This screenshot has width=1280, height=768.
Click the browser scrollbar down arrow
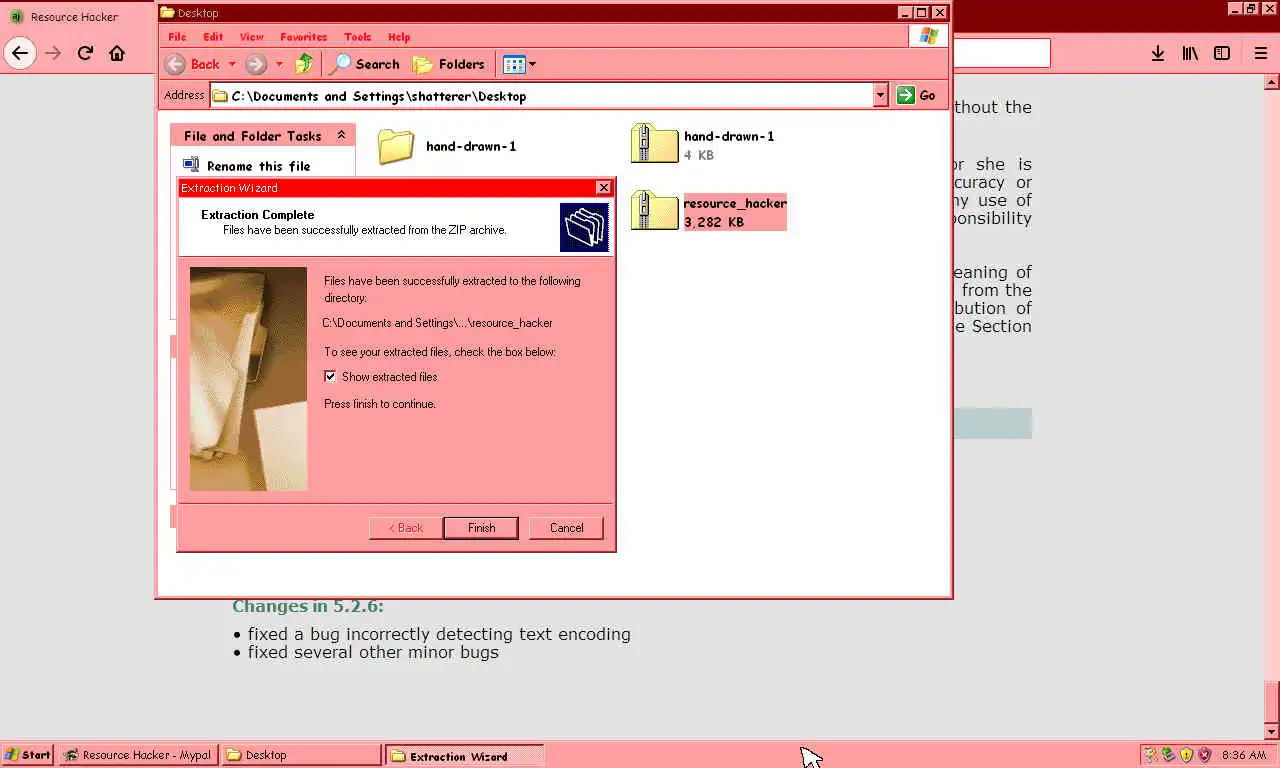[x=1272, y=731]
